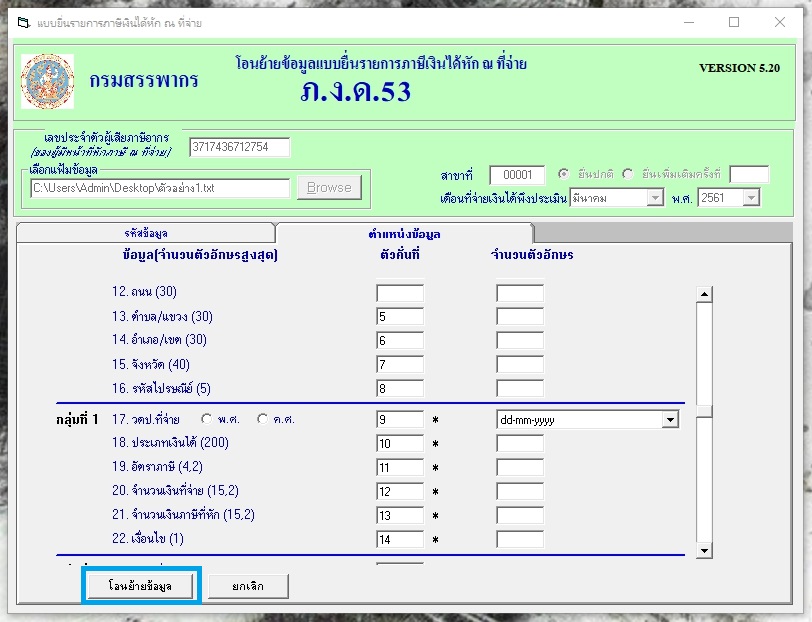
Task: Focus the character count field for 18. ประเภทเงินได้
Action: (520, 443)
